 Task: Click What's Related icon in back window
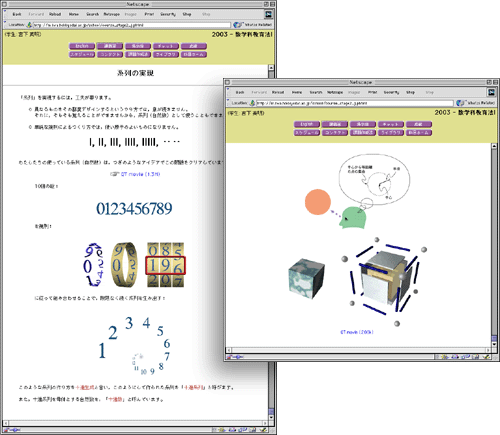(x=238, y=25)
